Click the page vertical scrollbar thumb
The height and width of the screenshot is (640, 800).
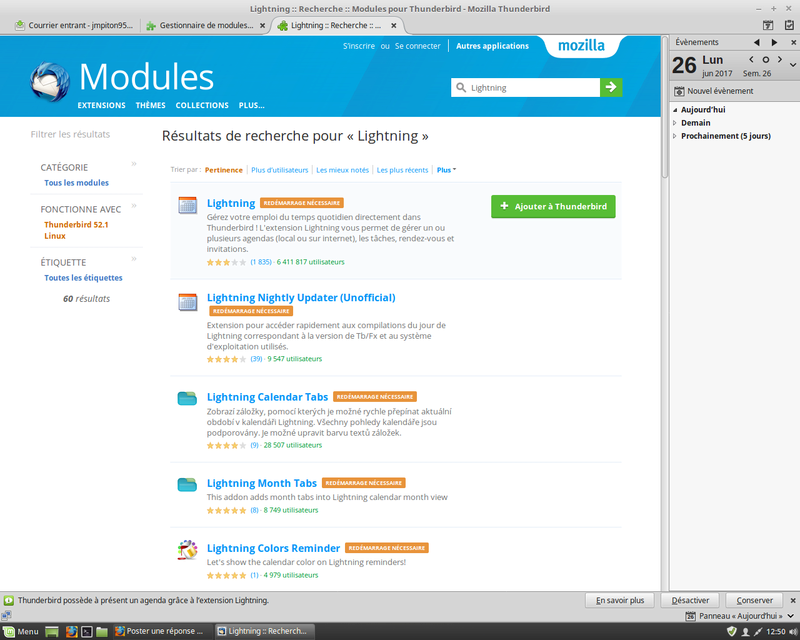click(664, 107)
